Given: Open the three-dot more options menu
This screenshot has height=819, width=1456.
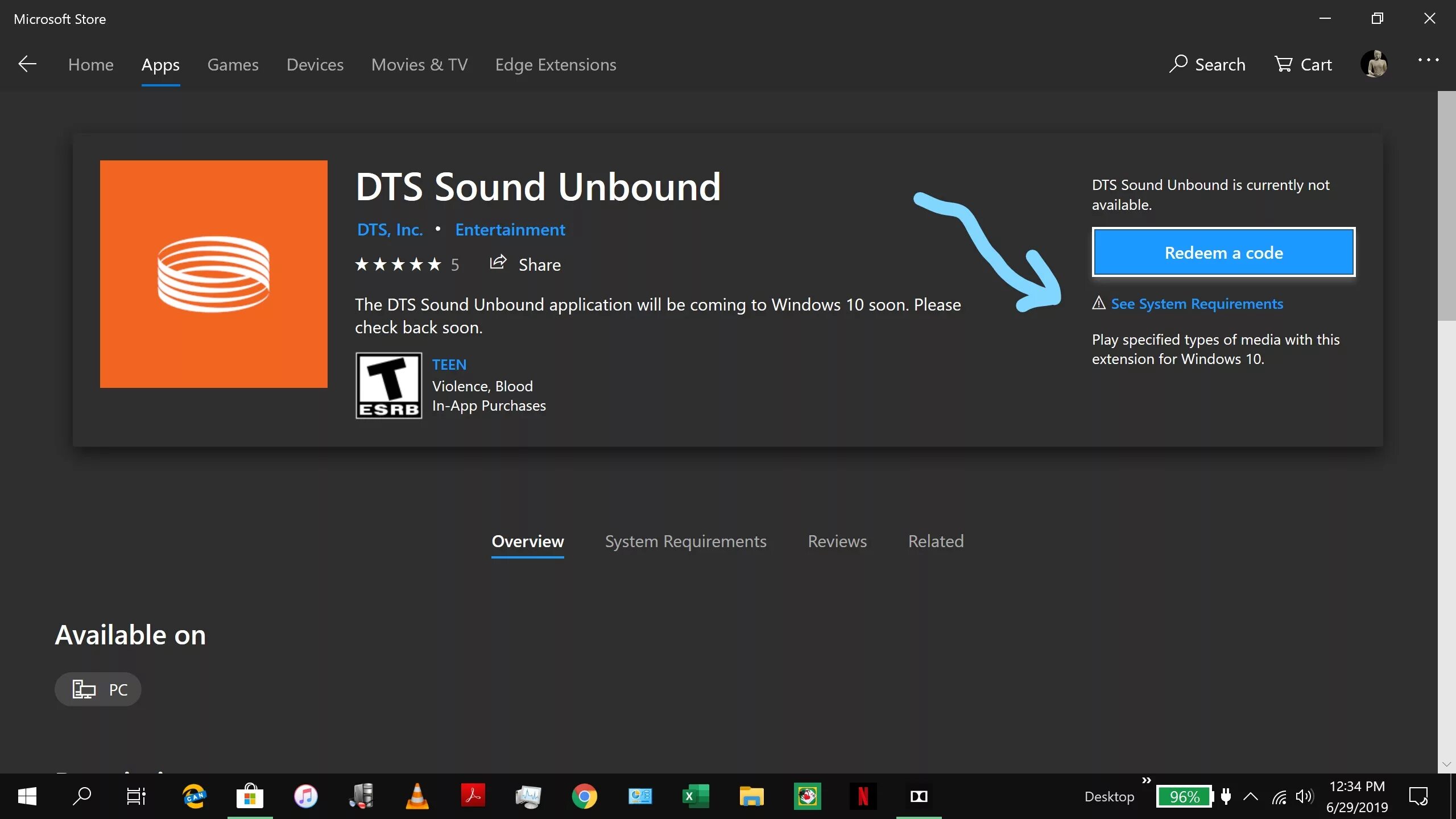Looking at the screenshot, I should [x=1428, y=60].
